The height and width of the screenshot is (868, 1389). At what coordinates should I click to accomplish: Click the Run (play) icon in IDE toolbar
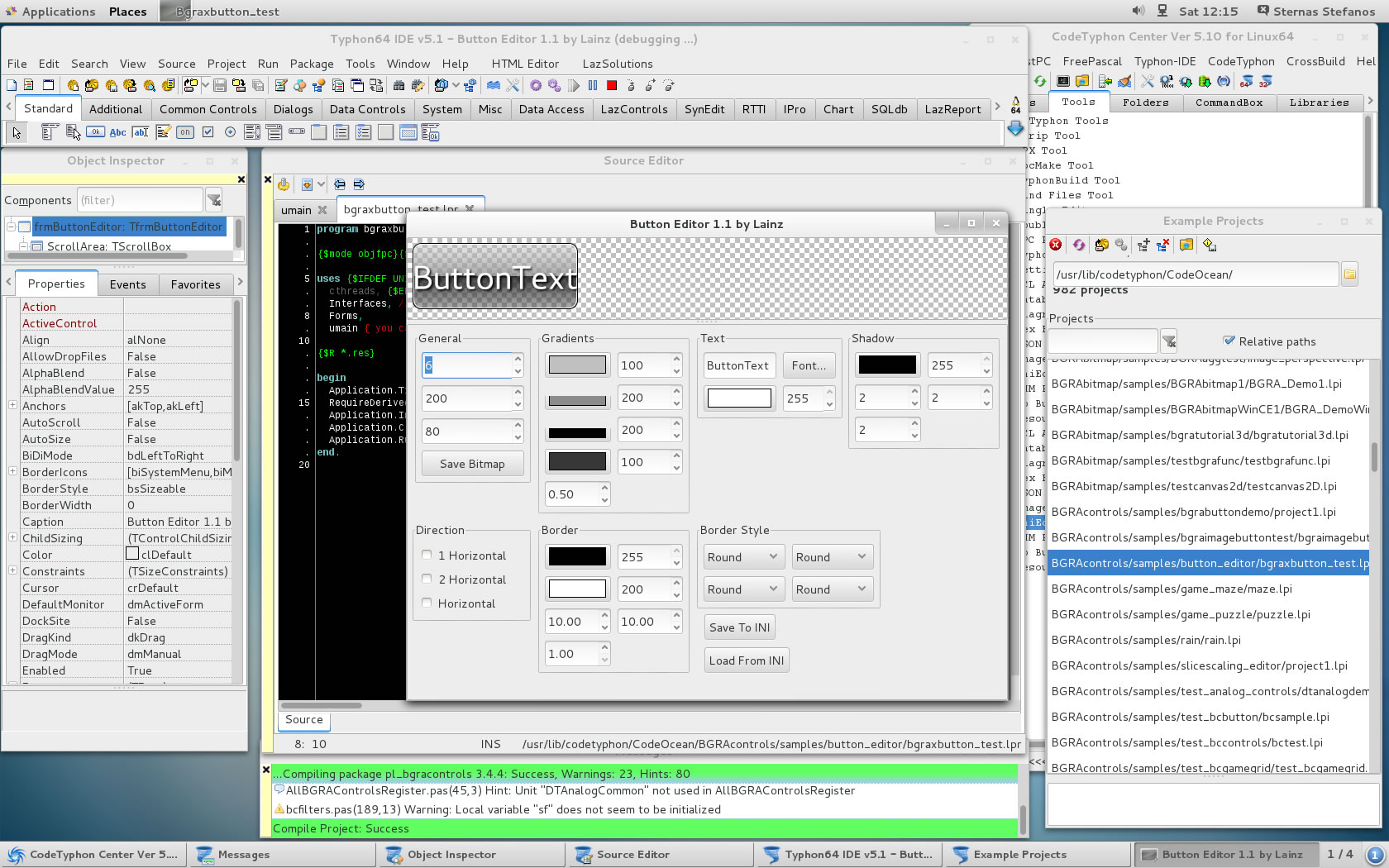(x=574, y=85)
